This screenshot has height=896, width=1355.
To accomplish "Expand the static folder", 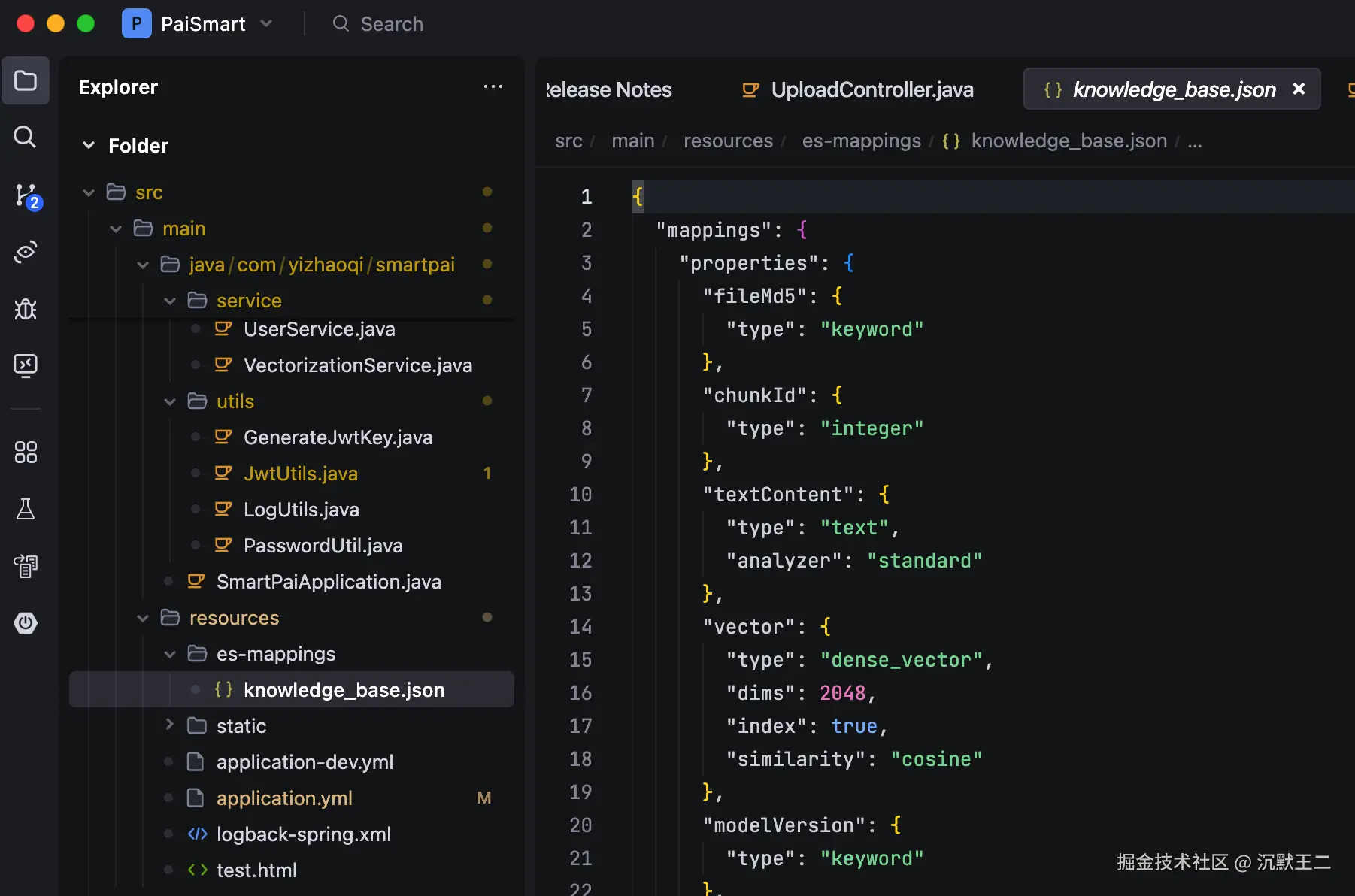I will point(169,725).
